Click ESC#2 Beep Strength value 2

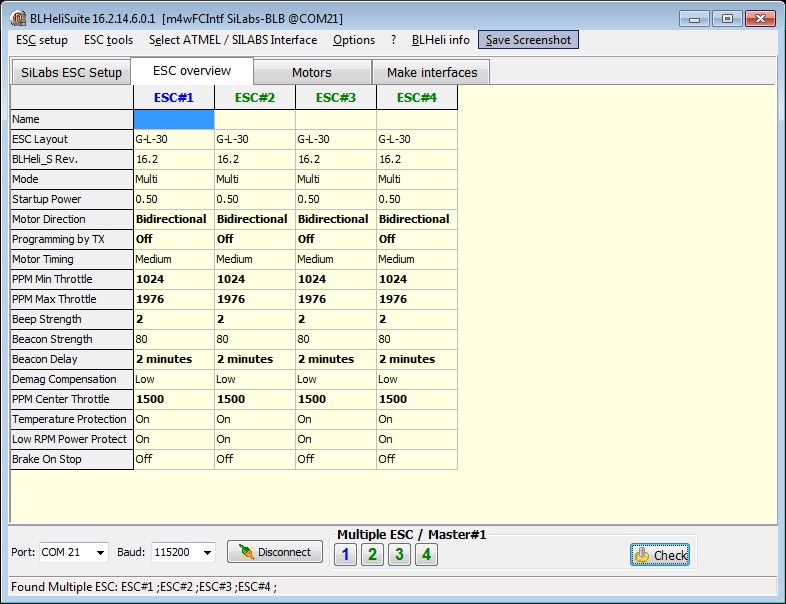pos(255,319)
